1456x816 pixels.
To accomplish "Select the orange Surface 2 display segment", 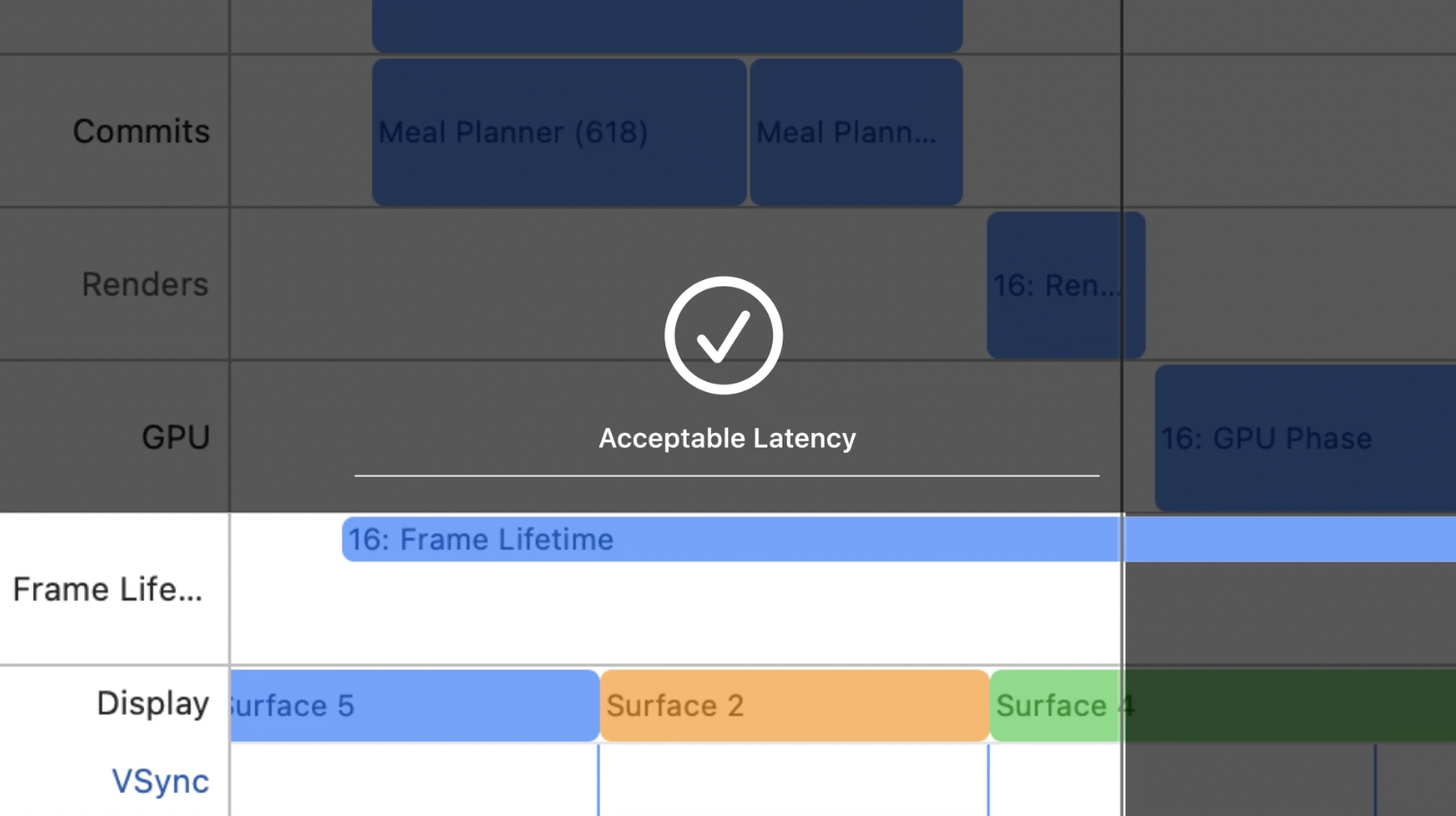I will coord(795,706).
